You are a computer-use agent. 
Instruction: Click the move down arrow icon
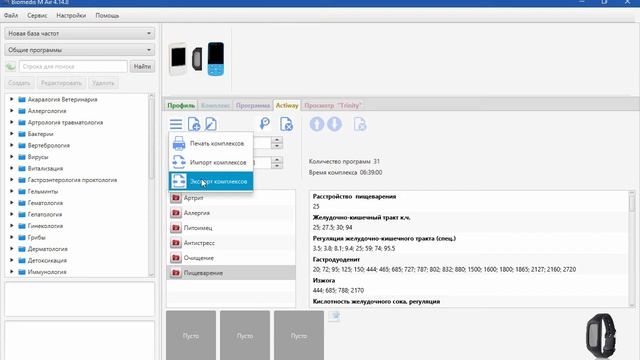pos(334,124)
